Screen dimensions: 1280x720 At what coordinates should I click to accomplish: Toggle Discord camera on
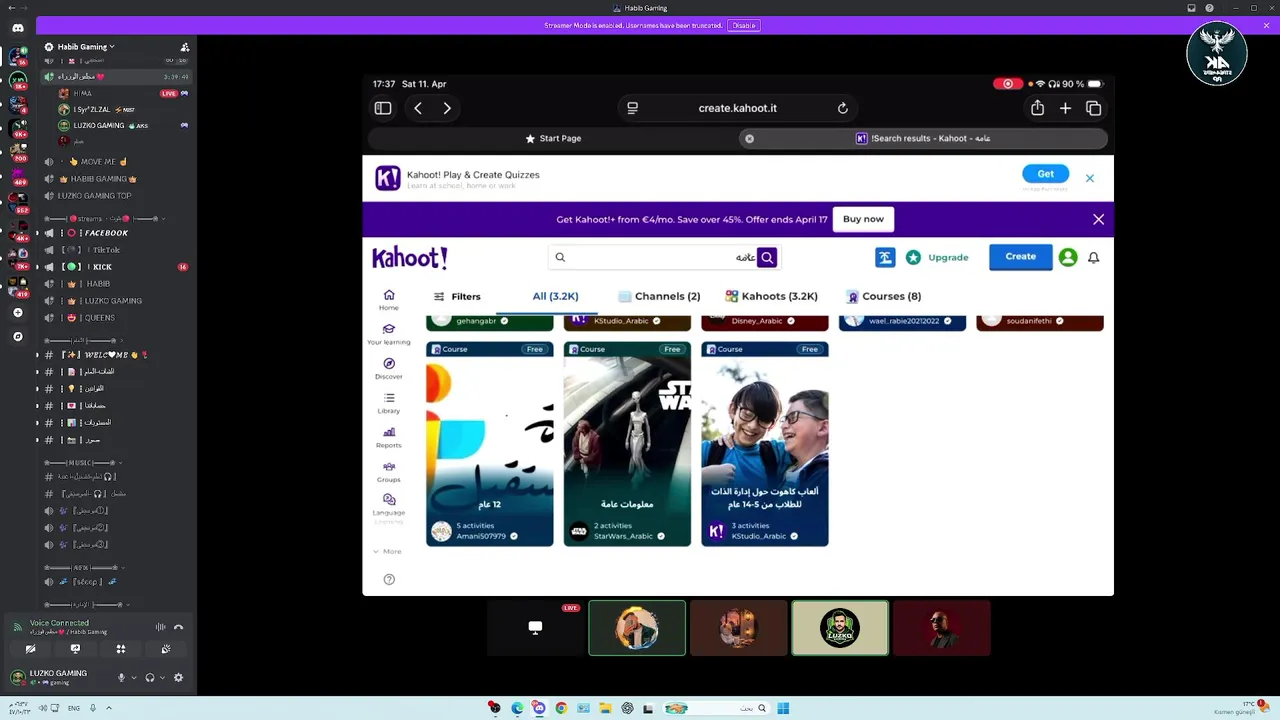tap(30, 649)
